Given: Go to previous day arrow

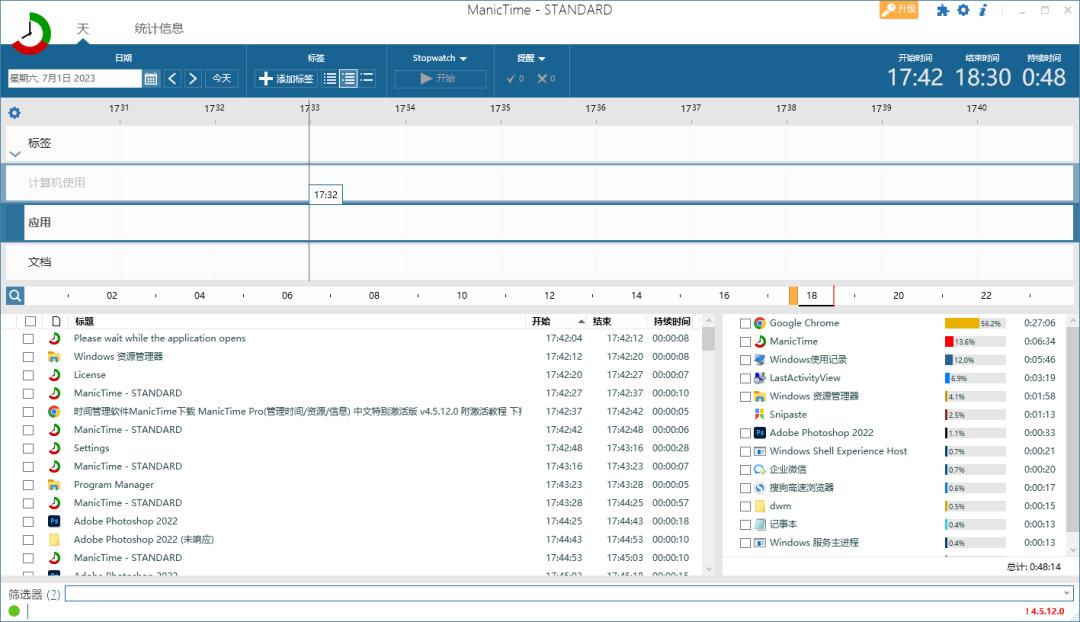Looking at the screenshot, I should [x=172, y=78].
